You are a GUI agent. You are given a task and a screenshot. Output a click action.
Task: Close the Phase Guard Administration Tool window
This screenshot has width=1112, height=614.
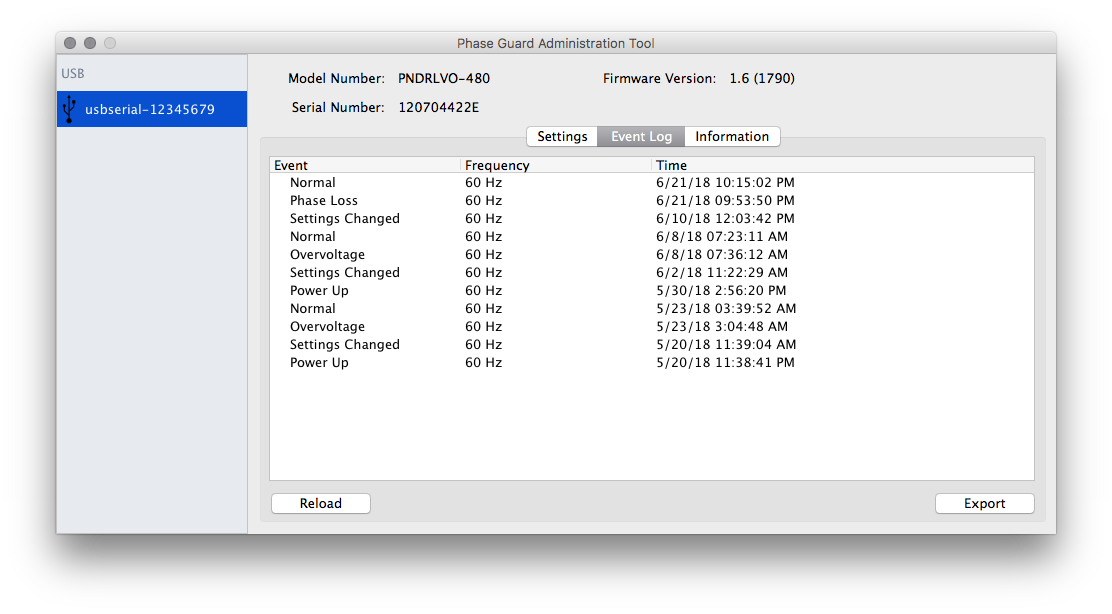70,43
